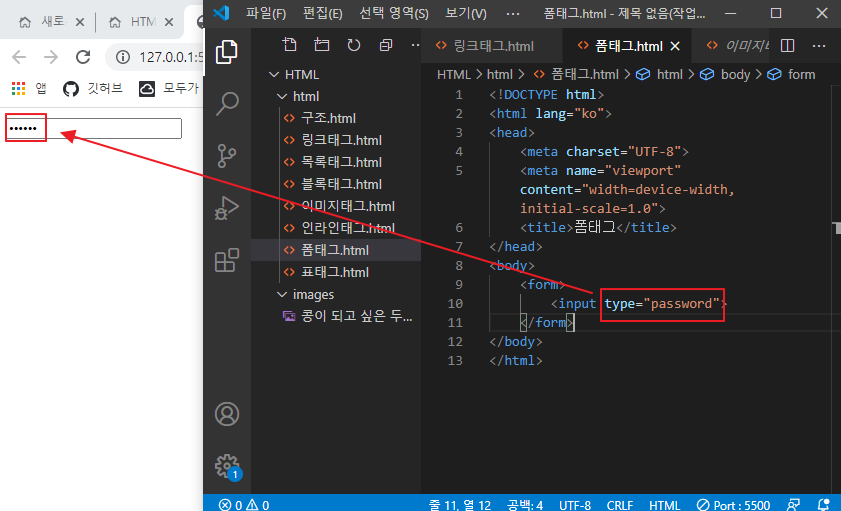Open the 파일(F) menu
The width and height of the screenshot is (841, 511).
pyautogui.click(x=266, y=13)
